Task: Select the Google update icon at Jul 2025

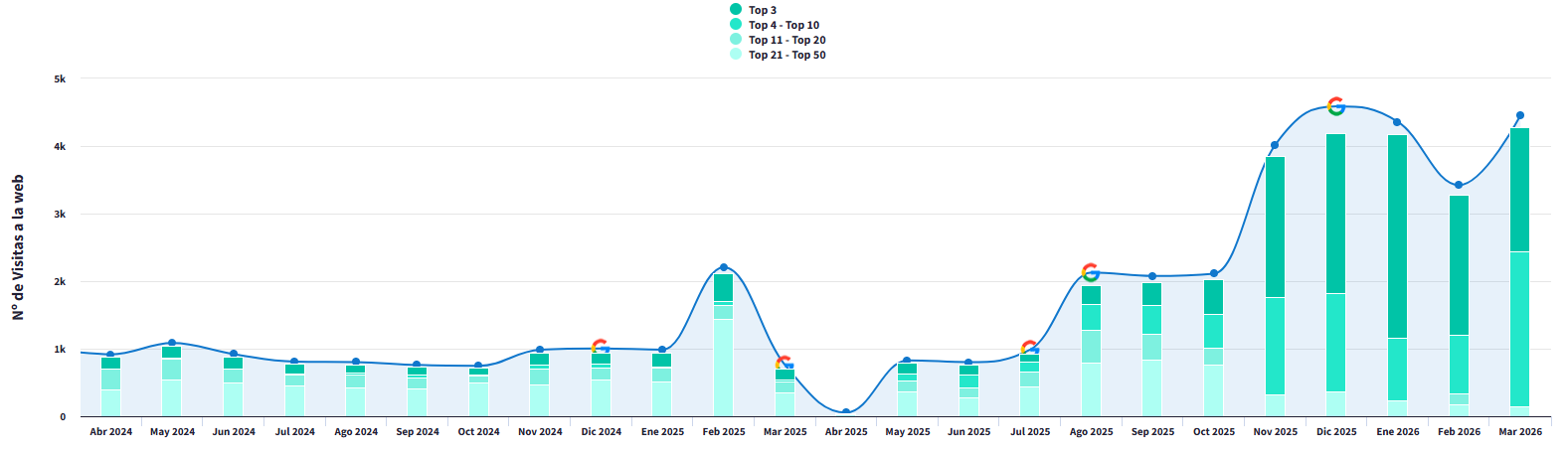Action: (x=1030, y=348)
